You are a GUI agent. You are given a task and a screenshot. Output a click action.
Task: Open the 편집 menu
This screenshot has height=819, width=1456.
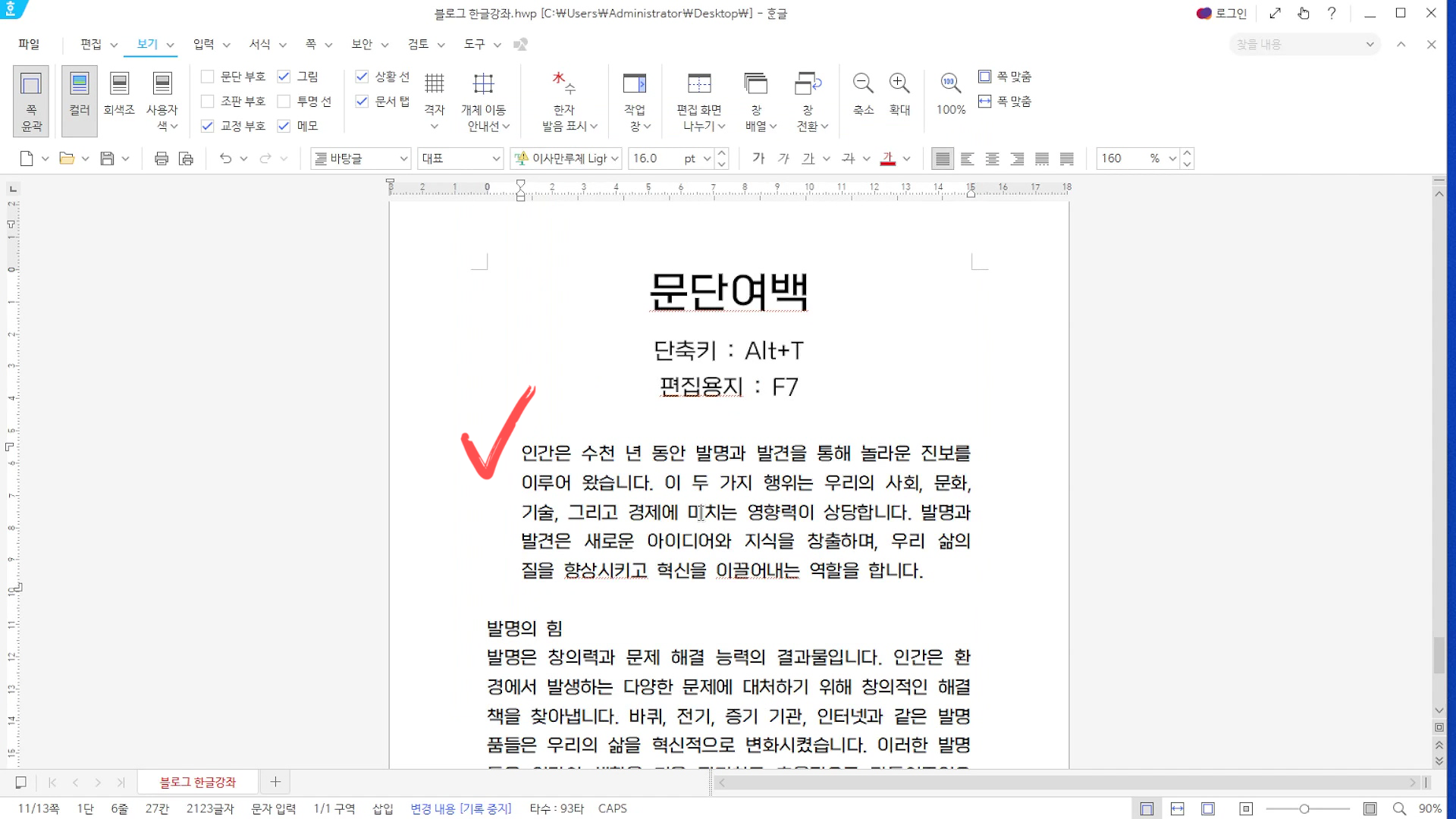pyautogui.click(x=91, y=44)
